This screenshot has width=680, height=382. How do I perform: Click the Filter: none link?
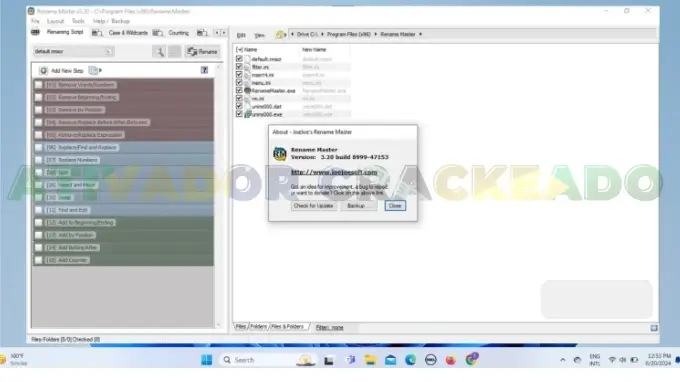pyautogui.click(x=330, y=328)
